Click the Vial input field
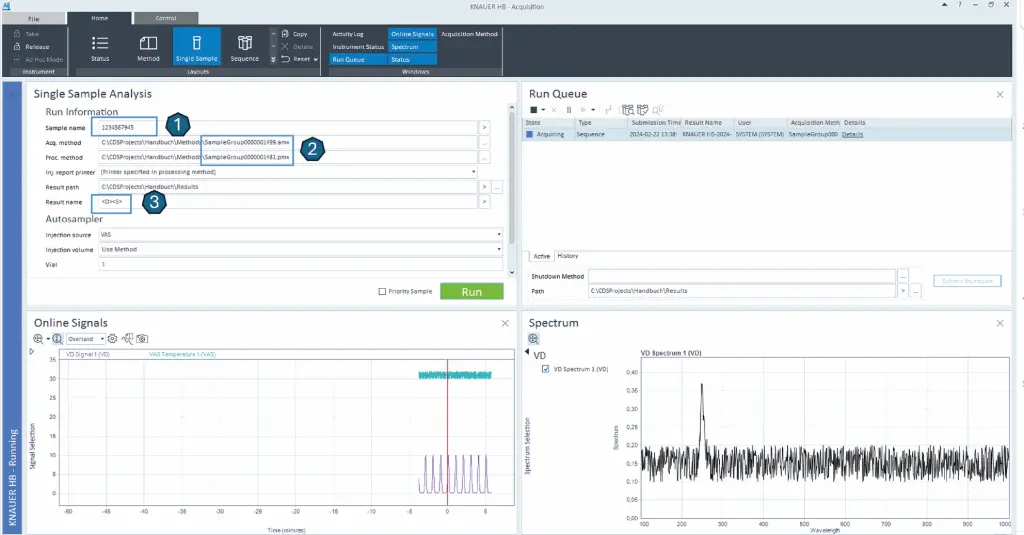The height and width of the screenshot is (535, 1024). click(x=300, y=265)
